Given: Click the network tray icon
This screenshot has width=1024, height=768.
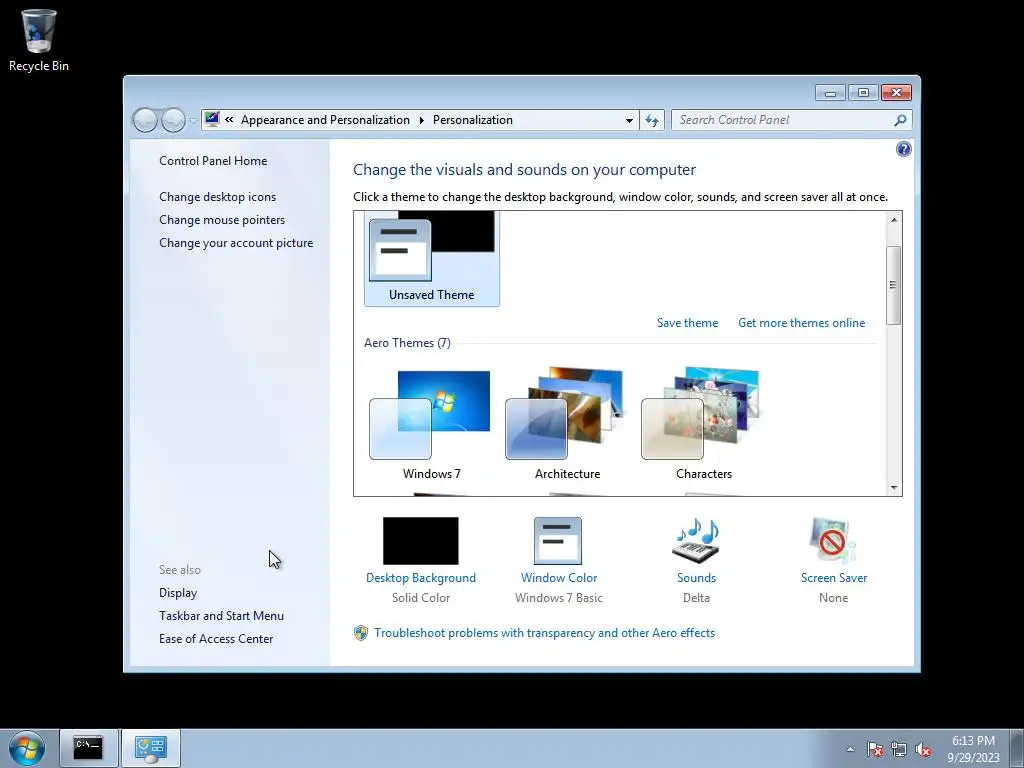Looking at the screenshot, I should (x=899, y=749).
